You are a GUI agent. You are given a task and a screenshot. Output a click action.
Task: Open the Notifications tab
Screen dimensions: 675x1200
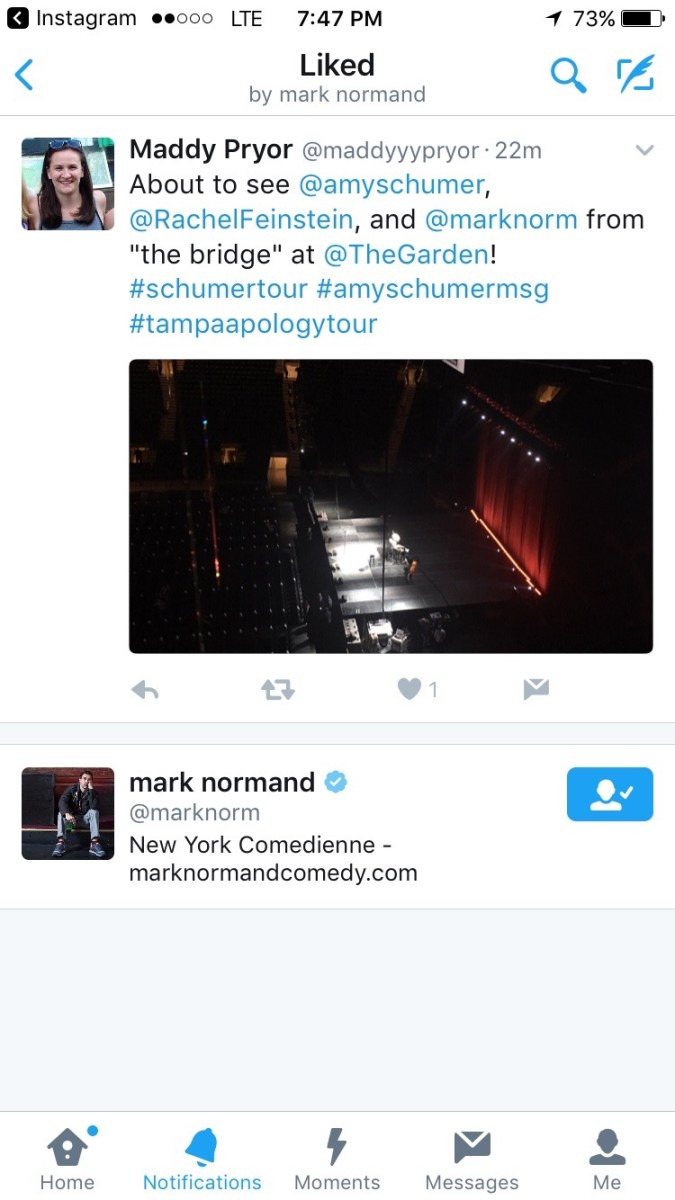(202, 1159)
